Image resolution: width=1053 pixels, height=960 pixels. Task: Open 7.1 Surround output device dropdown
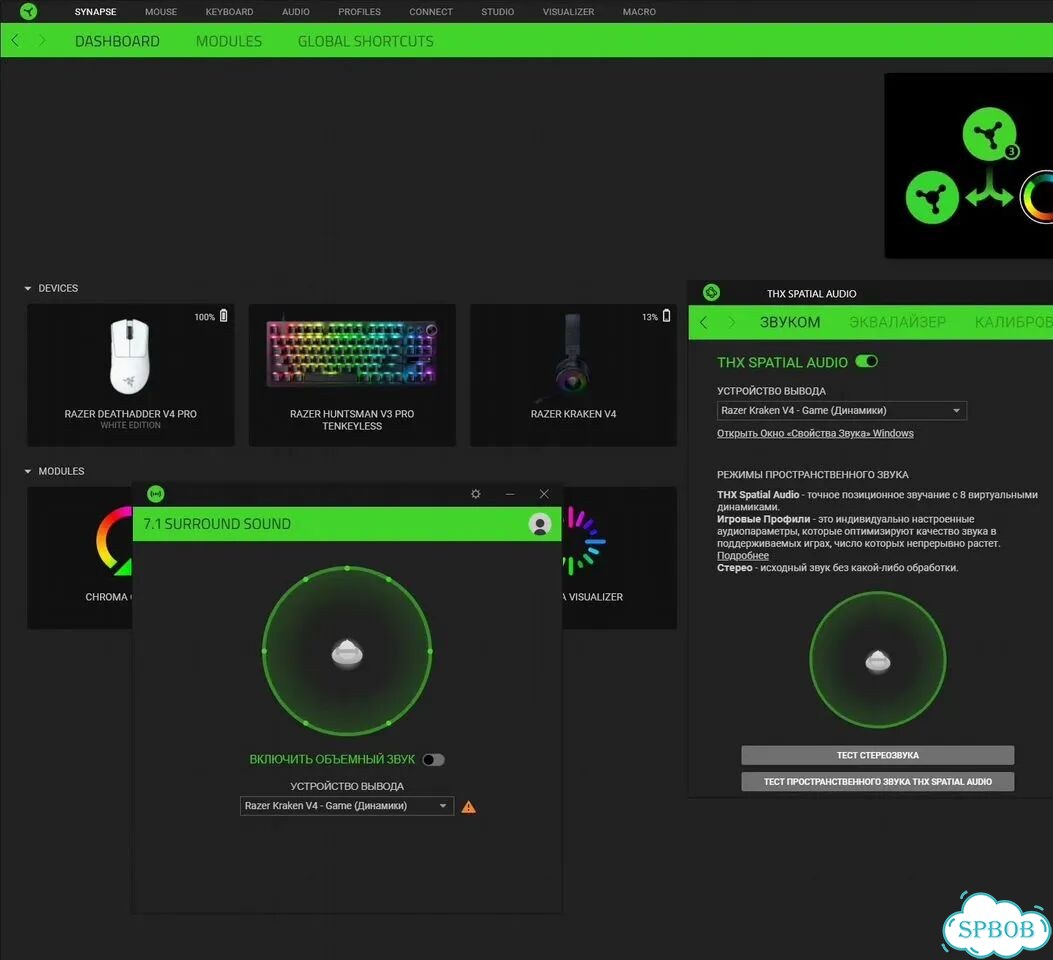[347, 806]
